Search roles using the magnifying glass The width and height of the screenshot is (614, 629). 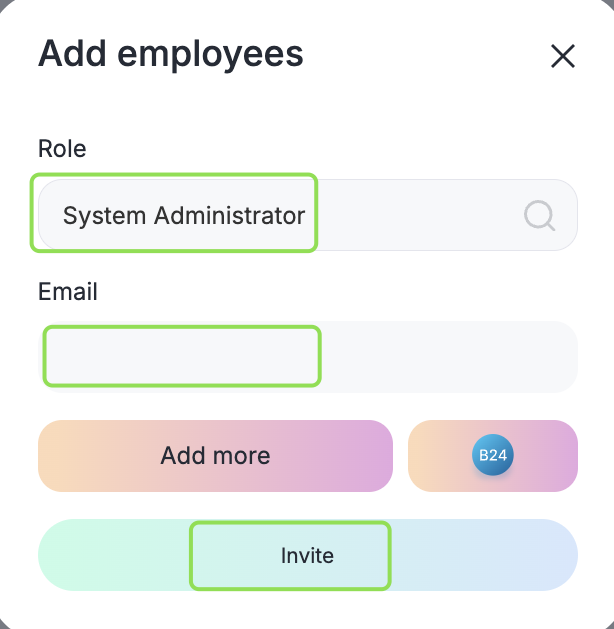tap(539, 215)
